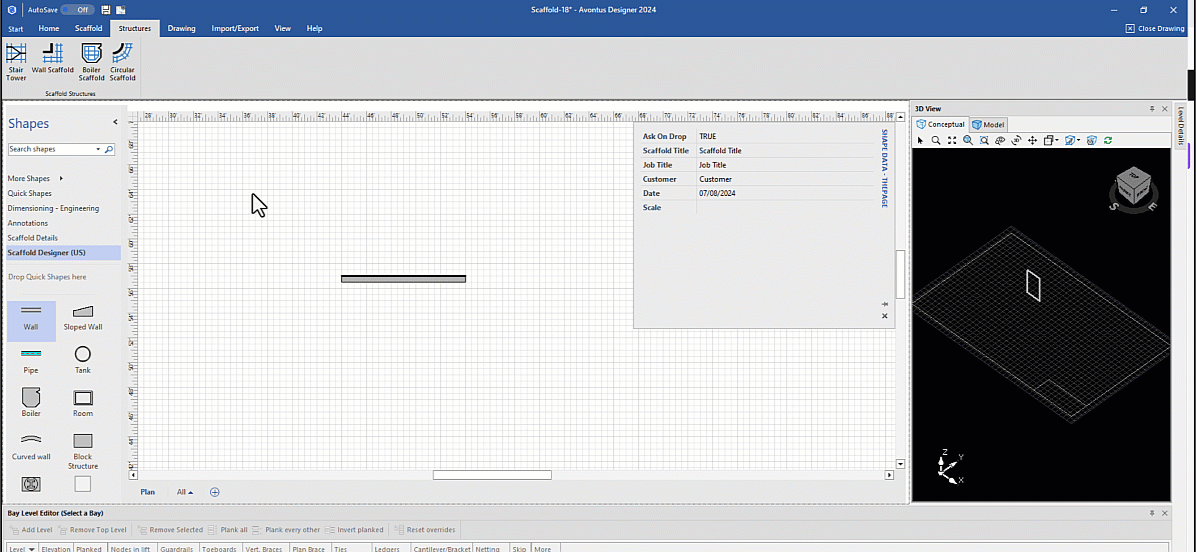Switch to the Model tab in 3D View

(988, 125)
